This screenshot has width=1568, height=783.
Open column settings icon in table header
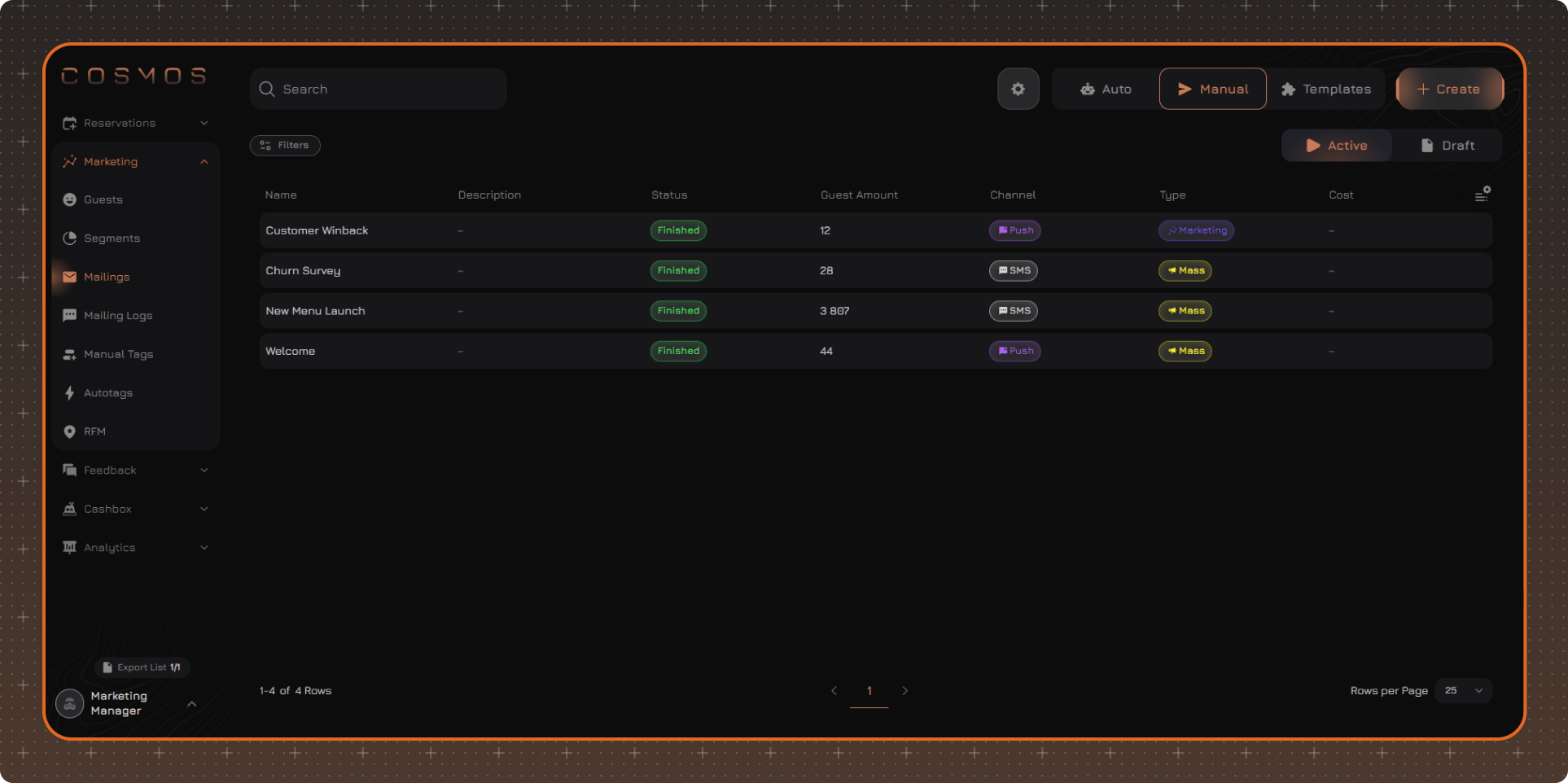tap(1483, 194)
